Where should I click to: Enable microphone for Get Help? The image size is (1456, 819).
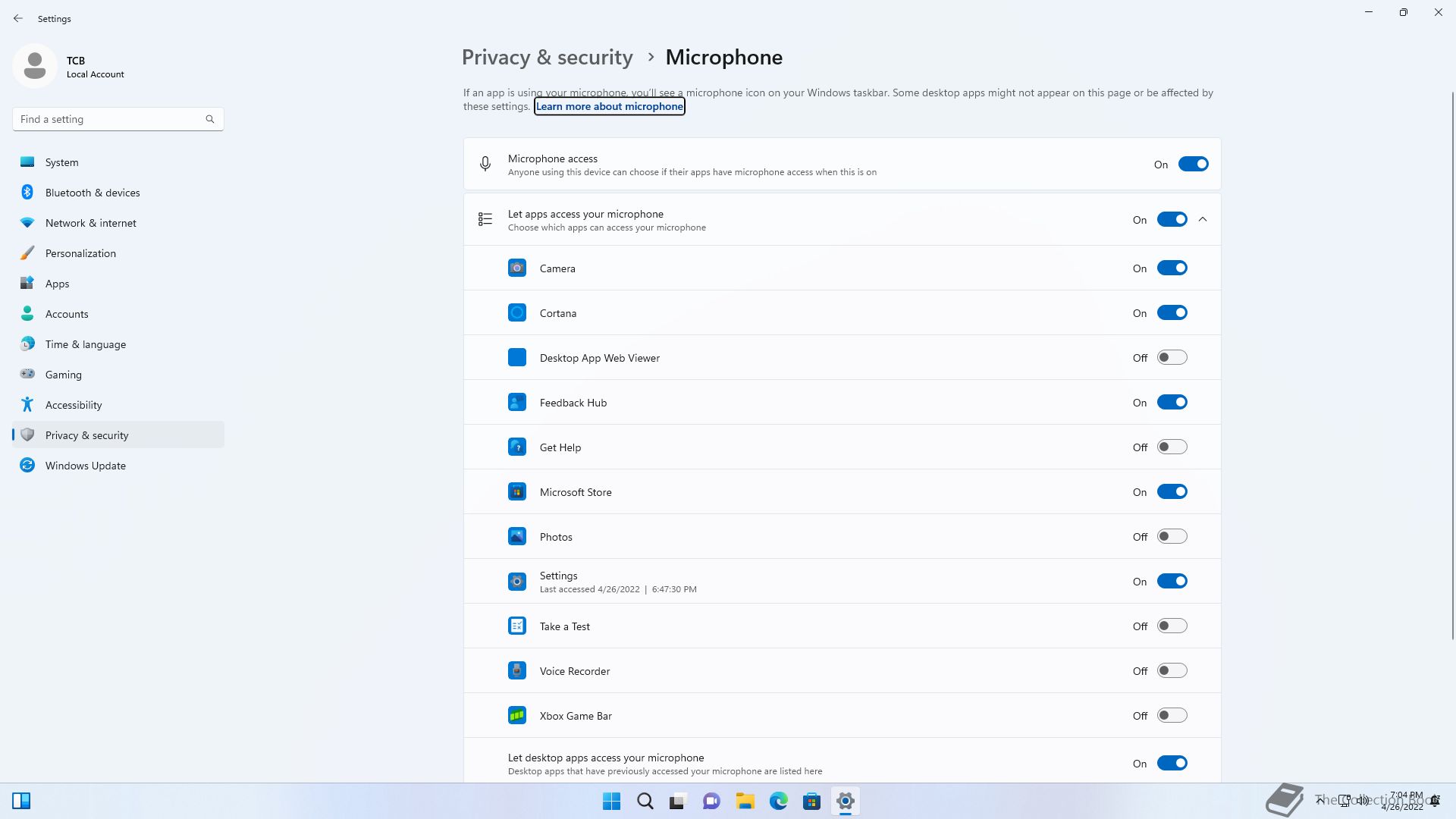pos(1172,447)
